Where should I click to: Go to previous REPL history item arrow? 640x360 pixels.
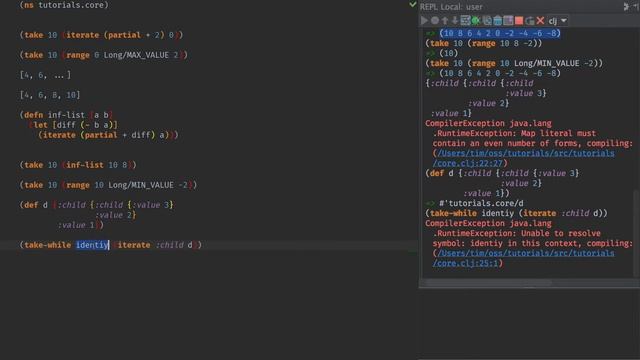(445, 20)
